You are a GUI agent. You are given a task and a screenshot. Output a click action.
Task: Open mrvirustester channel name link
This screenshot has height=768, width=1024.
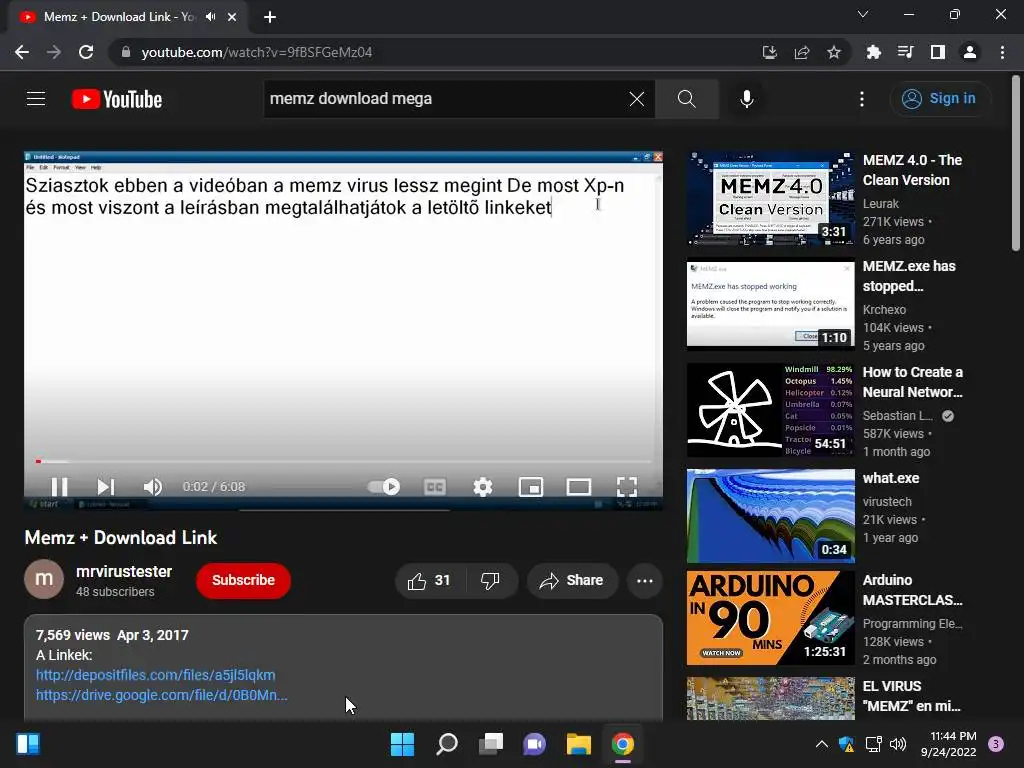(x=124, y=571)
